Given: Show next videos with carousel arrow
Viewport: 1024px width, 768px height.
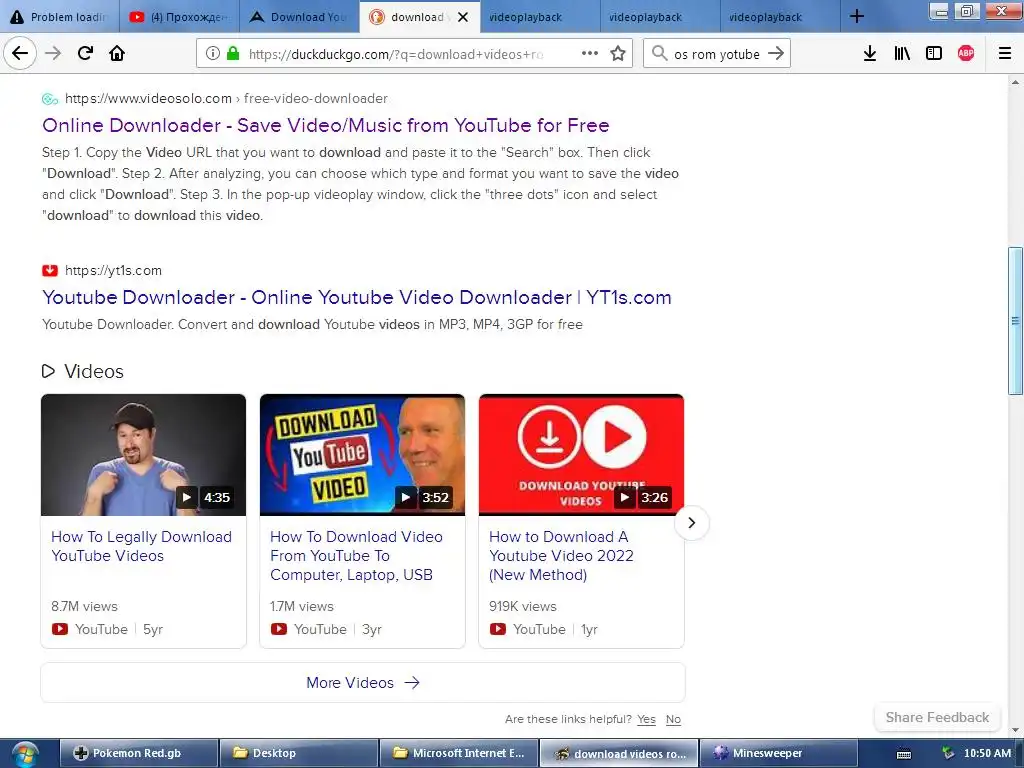Looking at the screenshot, I should (692, 522).
